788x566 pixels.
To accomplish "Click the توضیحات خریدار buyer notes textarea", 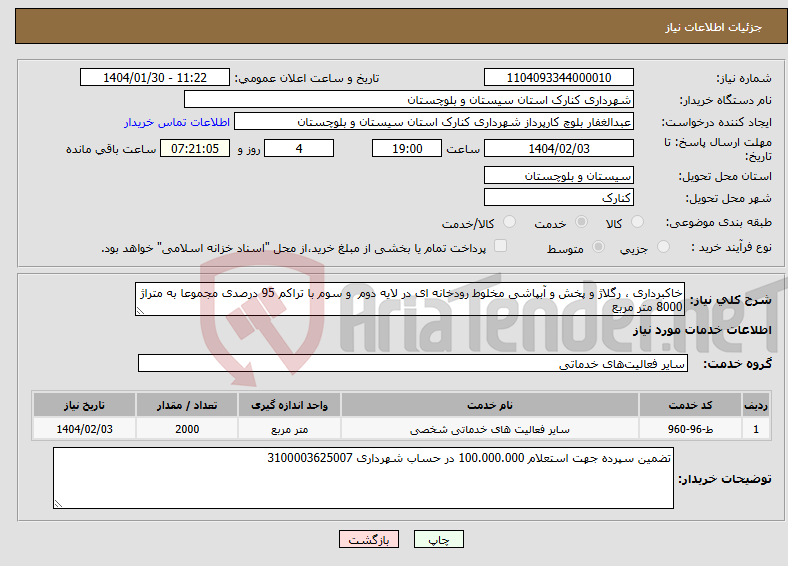I will point(363,478).
